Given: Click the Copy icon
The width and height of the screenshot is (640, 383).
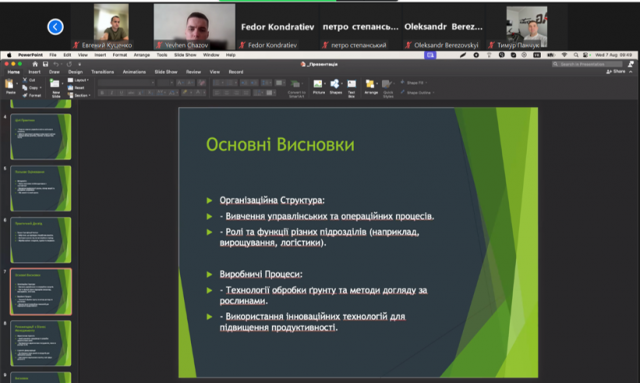Looking at the screenshot, I should 25,88.
